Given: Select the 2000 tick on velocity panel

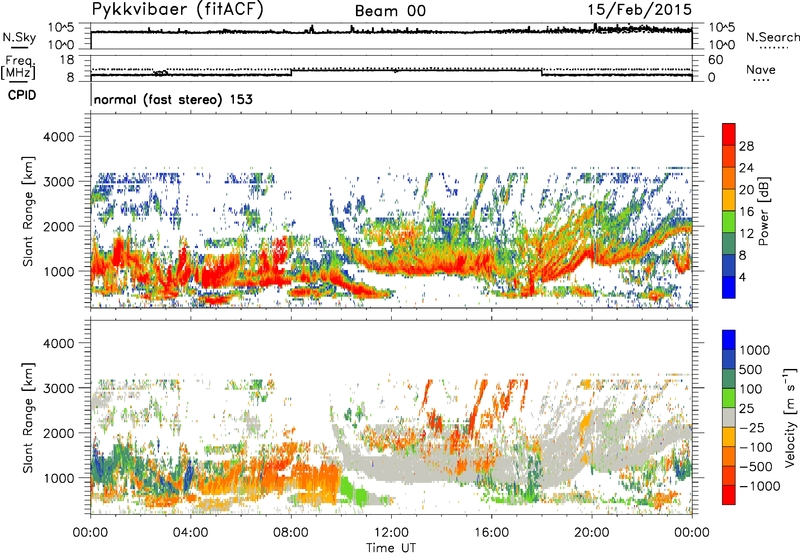Looking at the screenshot, I should pyautogui.click(x=59, y=433).
